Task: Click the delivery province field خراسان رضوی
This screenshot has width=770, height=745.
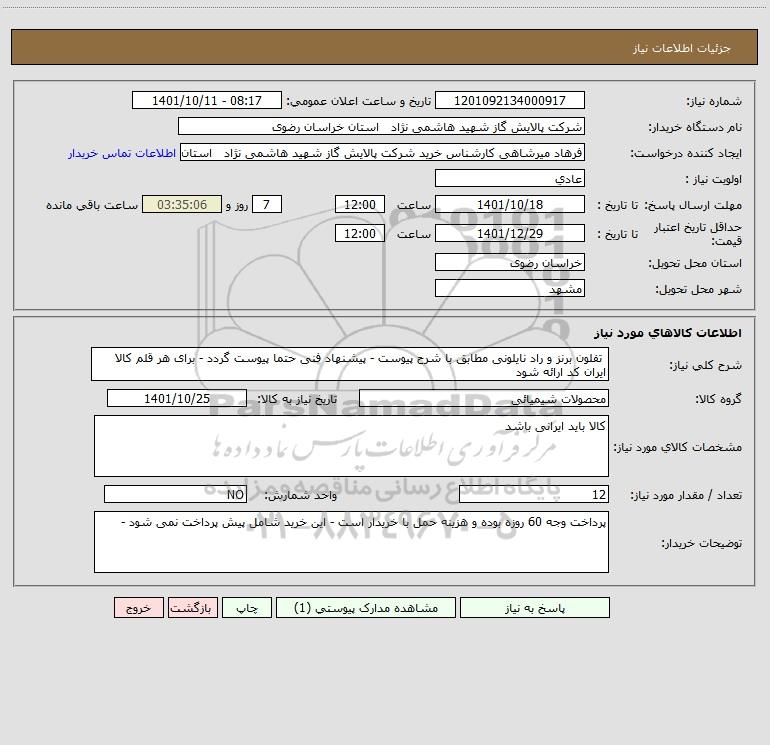Action: tap(510, 262)
